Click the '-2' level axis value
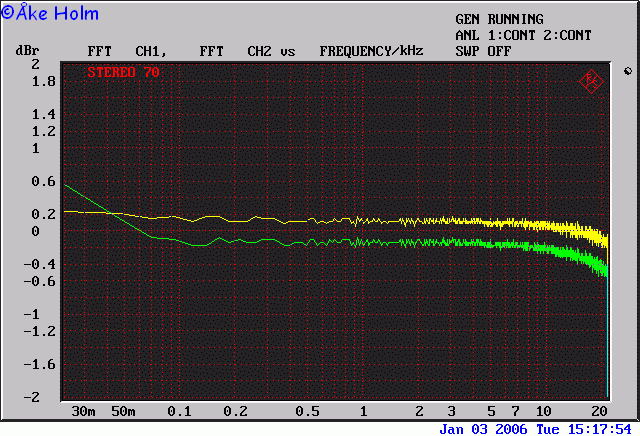Viewport: 640px width, 436px height. pyautogui.click(x=31, y=397)
